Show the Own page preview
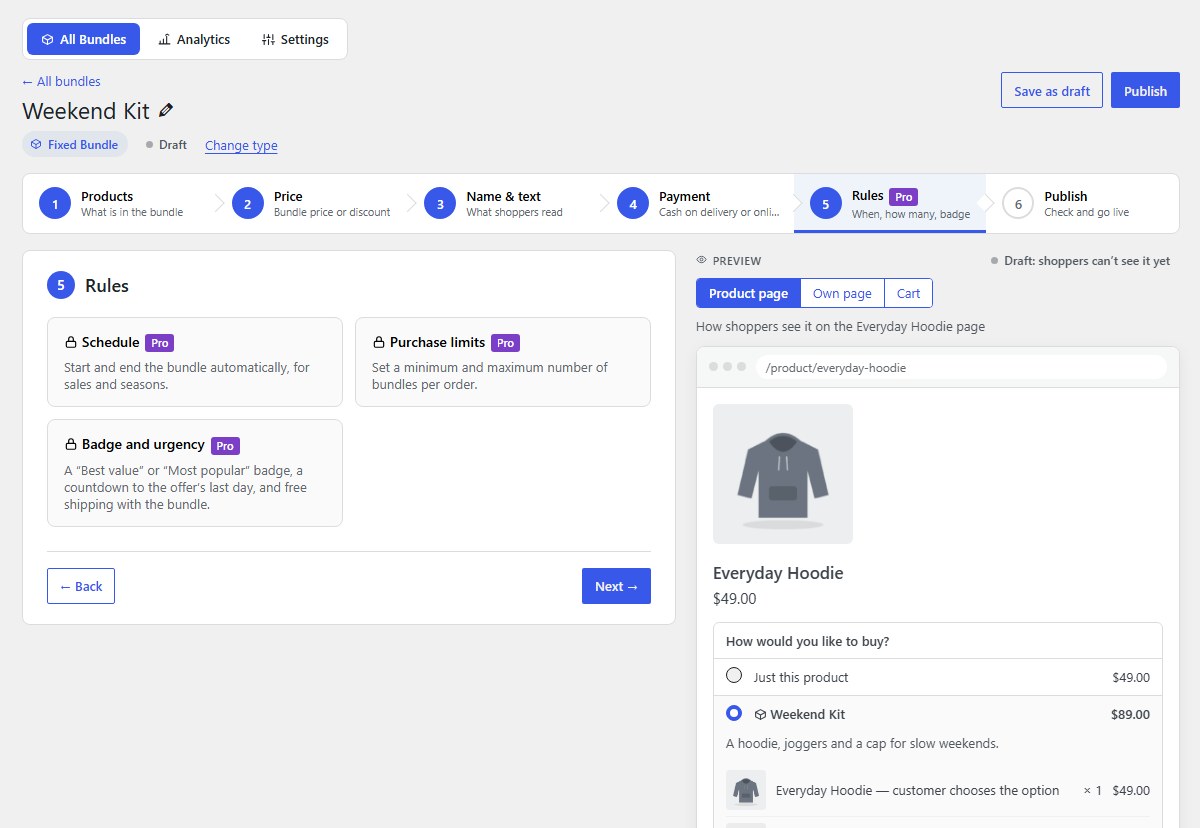The image size is (1200, 828). tap(842, 293)
